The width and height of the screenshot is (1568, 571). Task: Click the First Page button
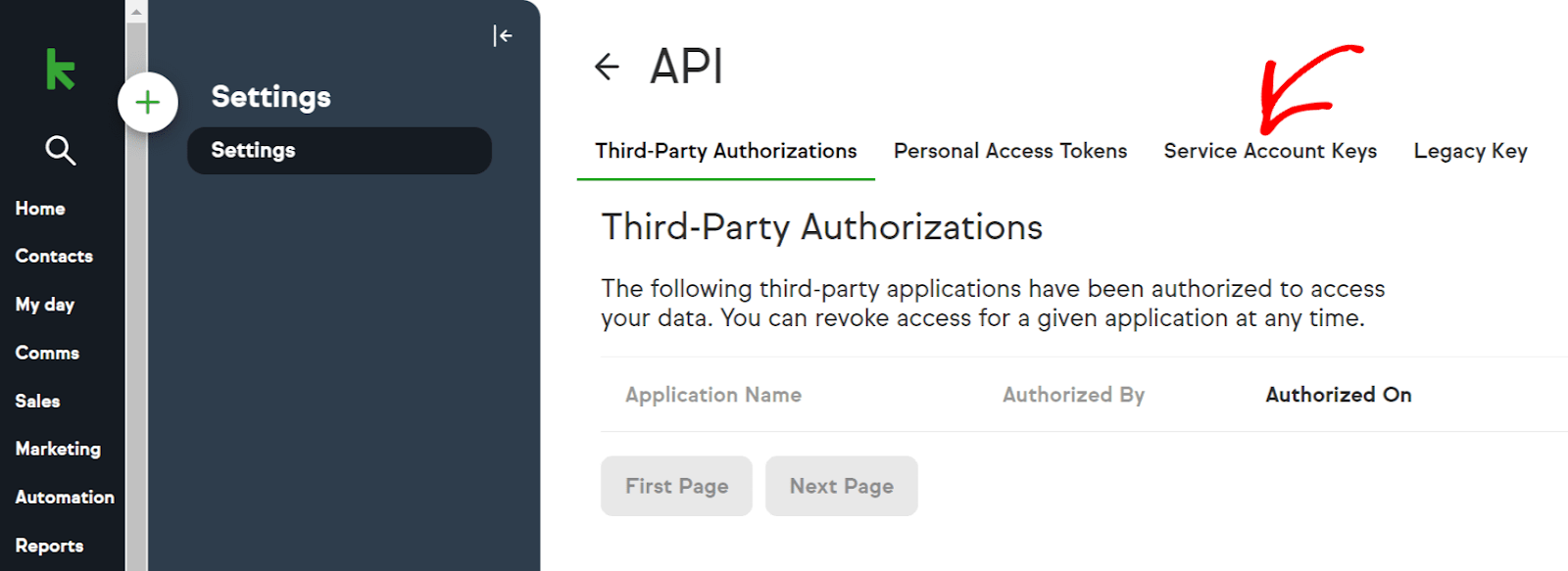[676, 486]
